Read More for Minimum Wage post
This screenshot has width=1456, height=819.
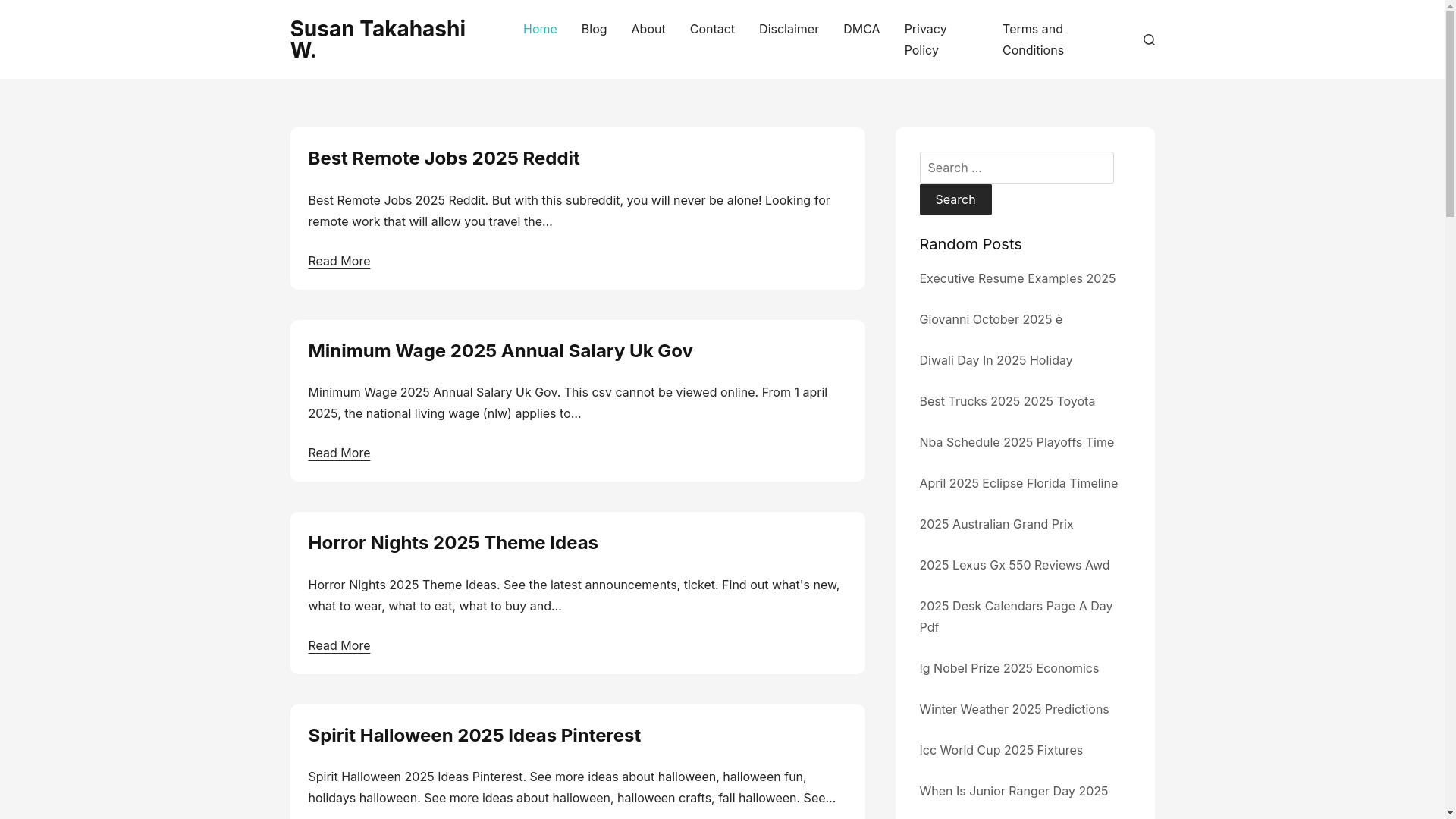[339, 453]
